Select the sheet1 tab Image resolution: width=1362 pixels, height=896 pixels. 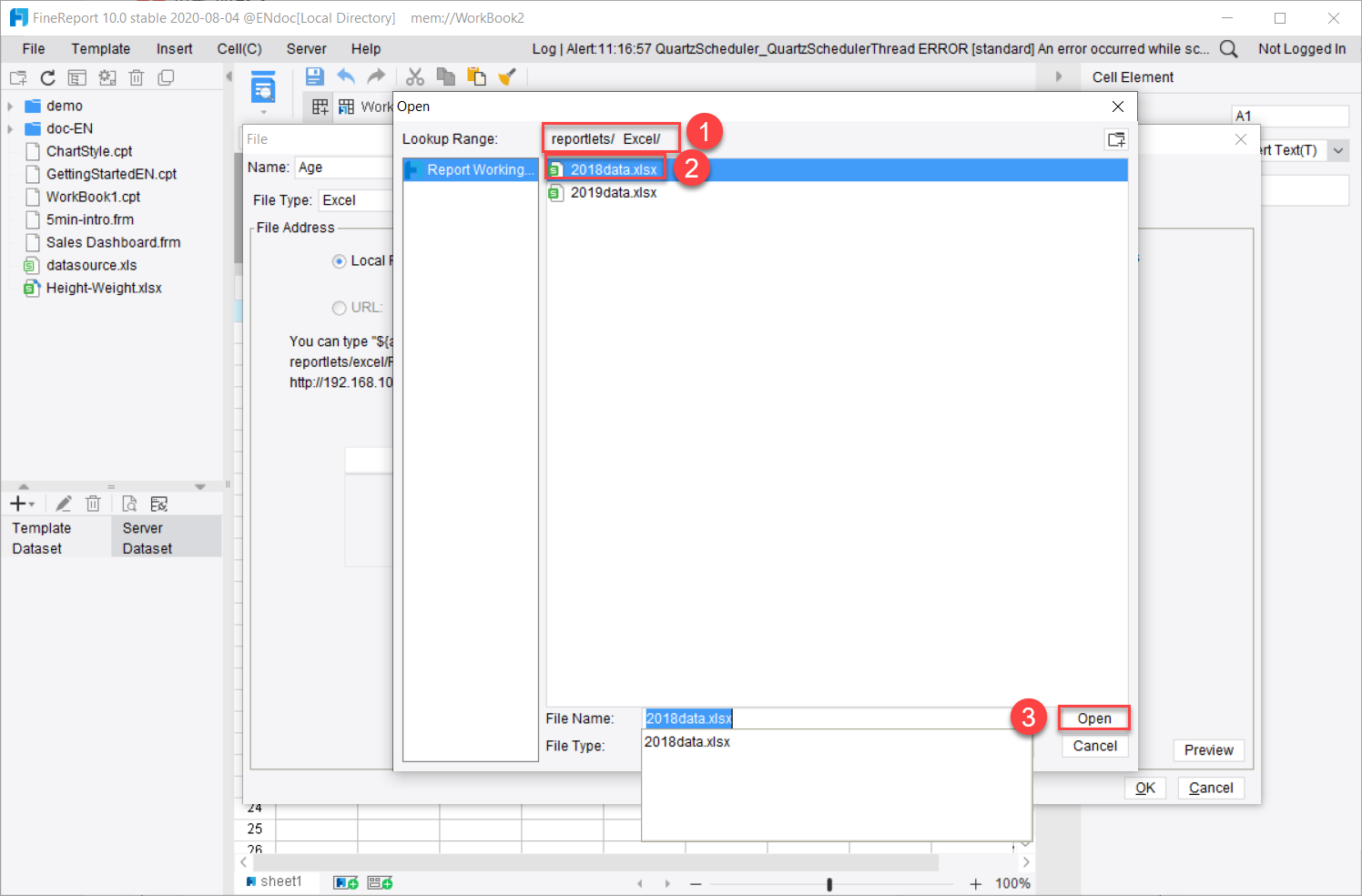(274, 881)
